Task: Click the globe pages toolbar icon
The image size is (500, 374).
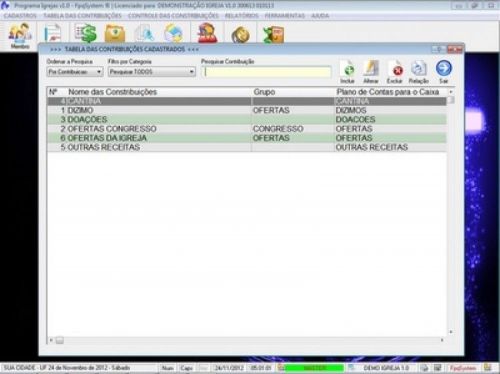Action: (173, 33)
